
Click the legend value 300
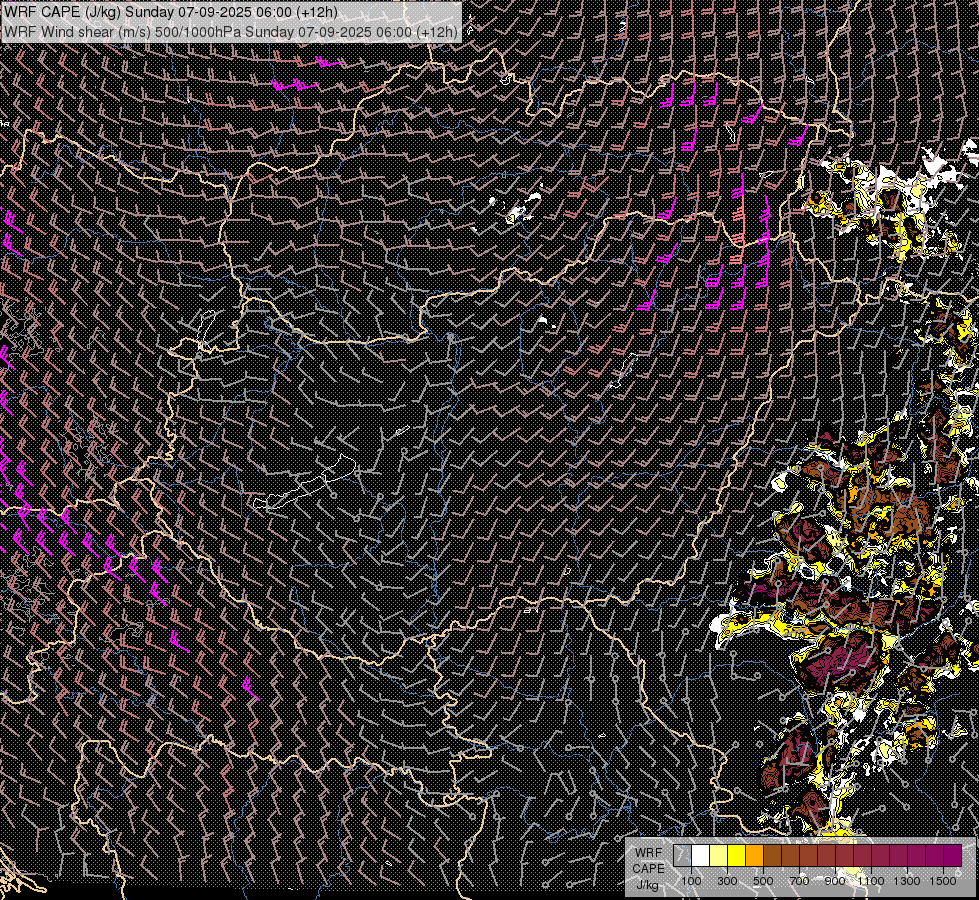(x=727, y=881)
